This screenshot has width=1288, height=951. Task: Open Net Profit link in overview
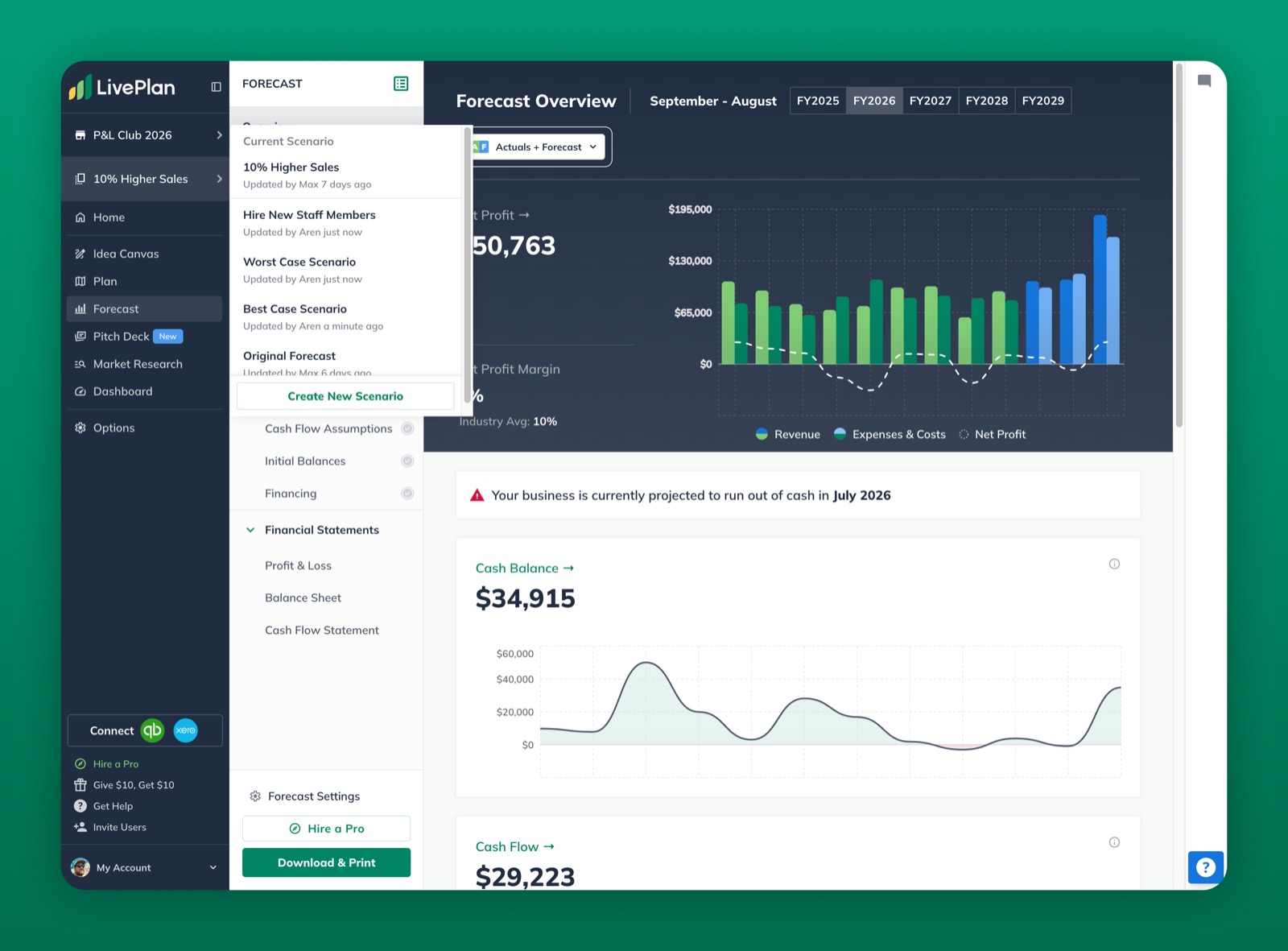tap(501, 215)
